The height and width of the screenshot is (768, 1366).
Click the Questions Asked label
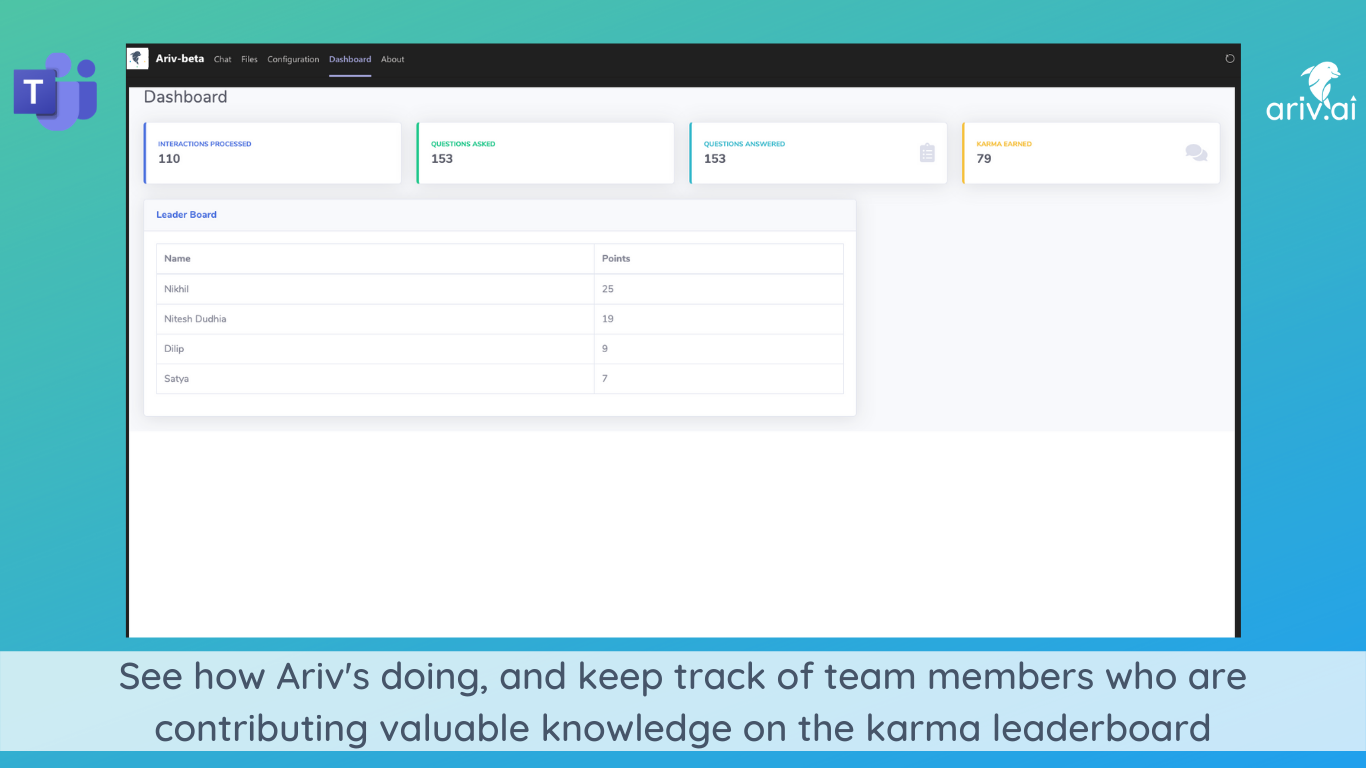[x=463, y=144]
